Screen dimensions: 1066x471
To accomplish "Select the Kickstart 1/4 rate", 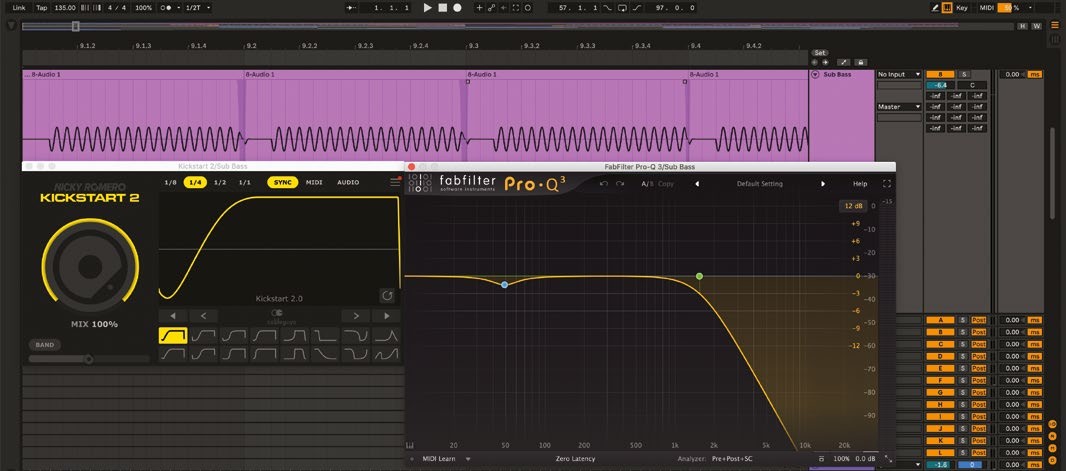I will point(195,182).
